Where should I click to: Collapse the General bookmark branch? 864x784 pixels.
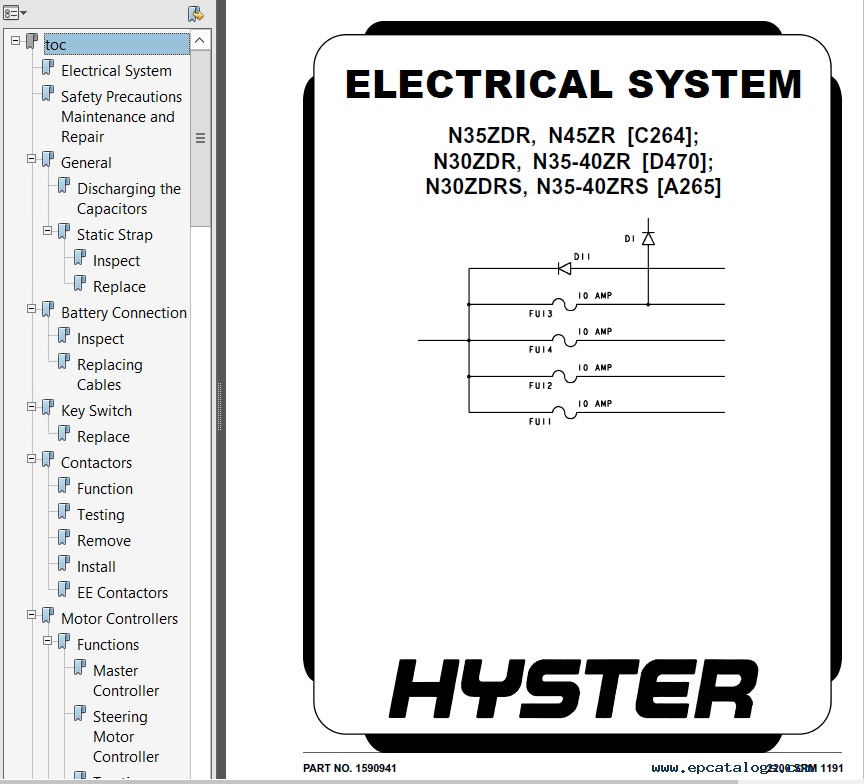(x=31, y=159)
